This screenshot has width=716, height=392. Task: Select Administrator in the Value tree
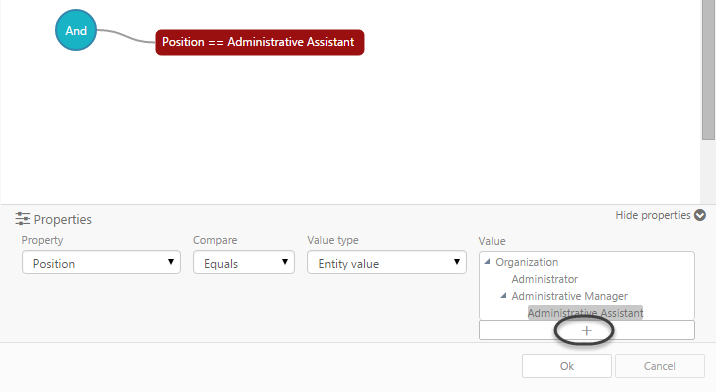(545, 279)
